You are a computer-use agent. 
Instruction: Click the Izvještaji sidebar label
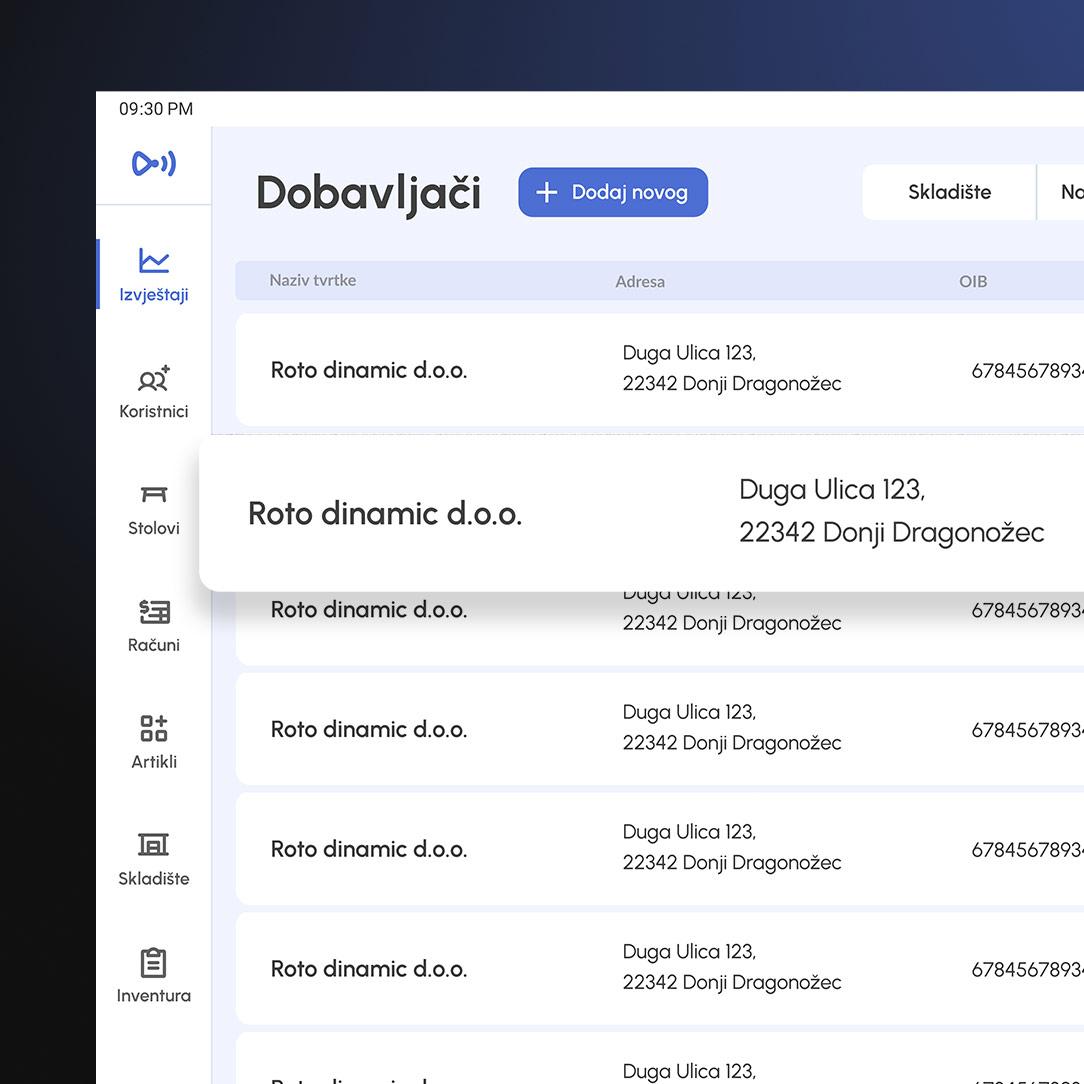pyautogui.click(x=153, y=295)
